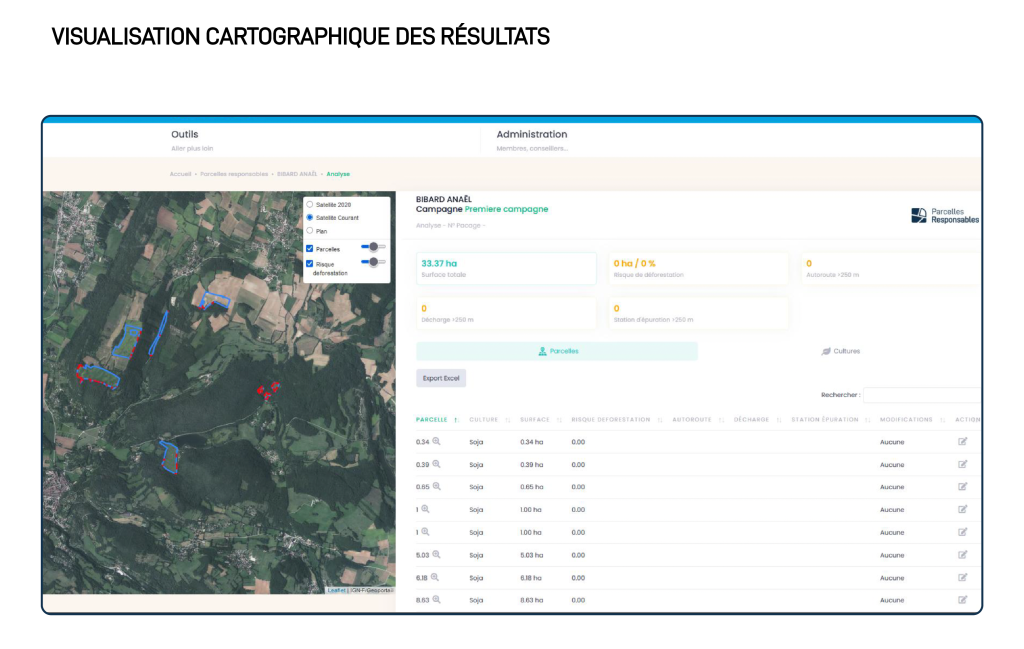Disable the Risque deforestation overlay checkbox
Screen dimensions: 1024x649
click(310, 263)
